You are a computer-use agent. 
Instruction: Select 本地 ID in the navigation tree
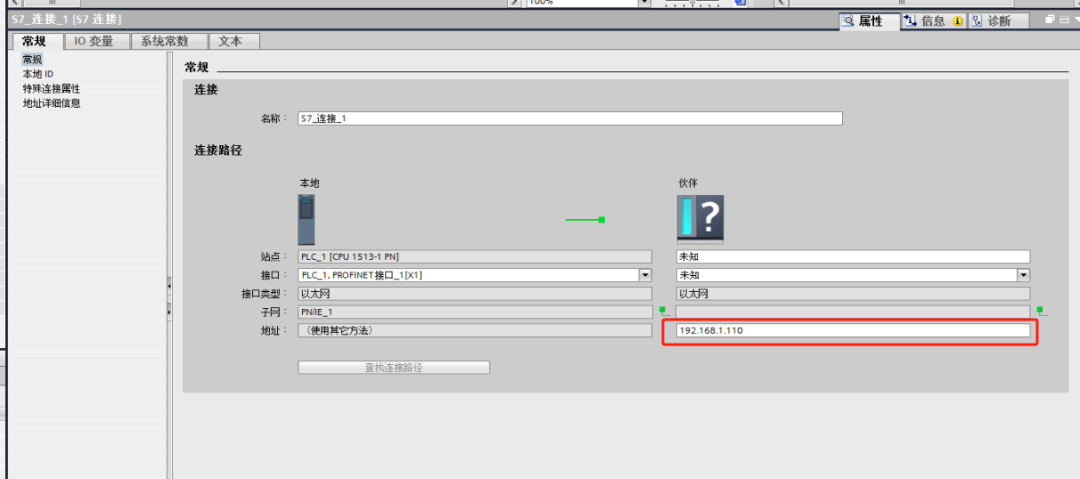(38, 74)
